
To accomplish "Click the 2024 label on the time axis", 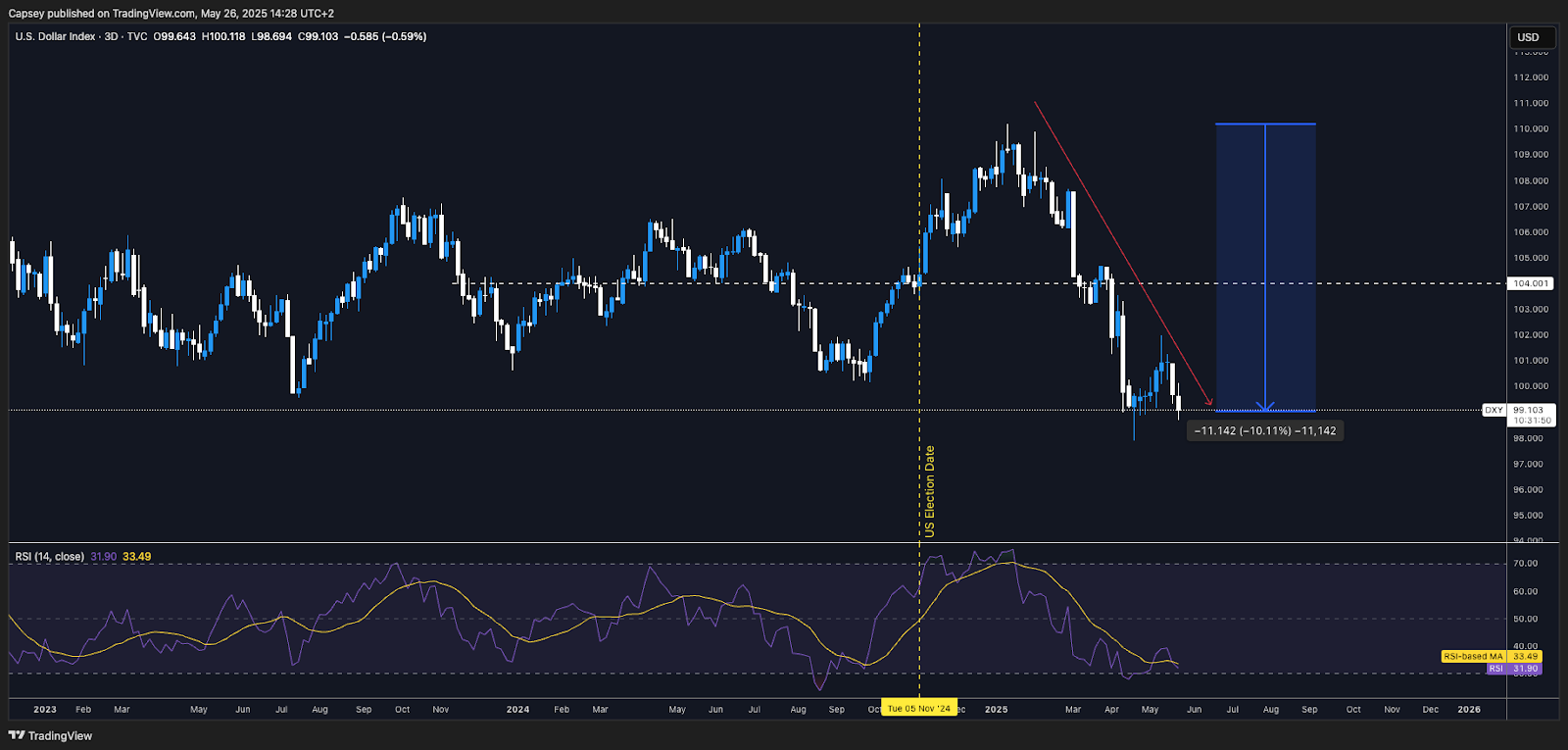I will tap(517, 710).
